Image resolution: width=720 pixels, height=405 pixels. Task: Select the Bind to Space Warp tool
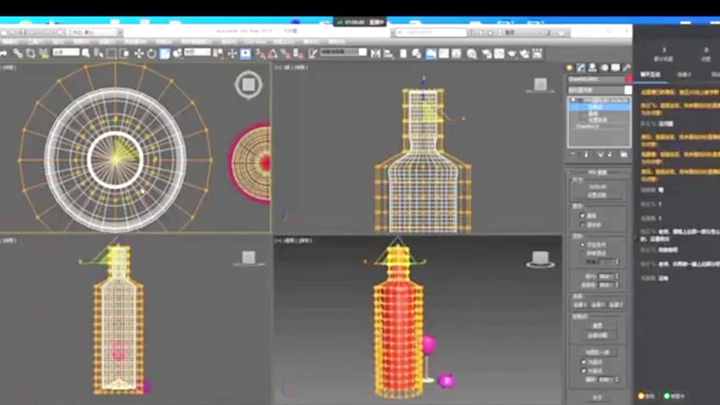(44, 54)
